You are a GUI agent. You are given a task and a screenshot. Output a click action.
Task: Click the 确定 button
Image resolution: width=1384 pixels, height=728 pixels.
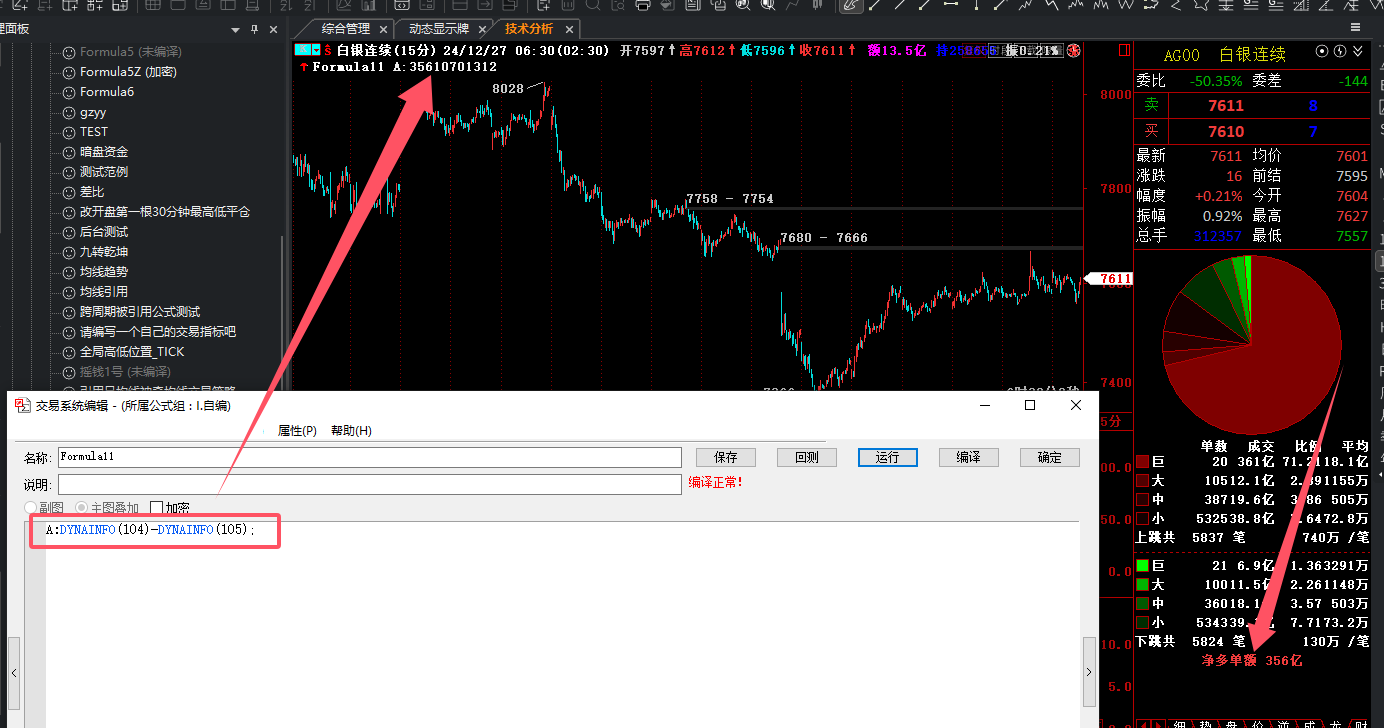click(1050, 457)
